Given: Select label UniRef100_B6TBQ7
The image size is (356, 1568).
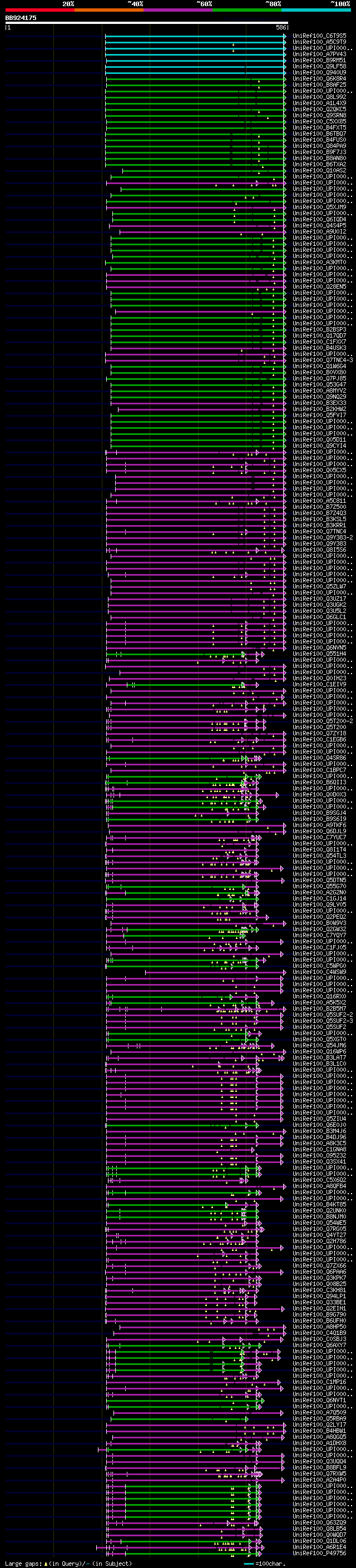Looking at the screenshot, I should point(319,133).
